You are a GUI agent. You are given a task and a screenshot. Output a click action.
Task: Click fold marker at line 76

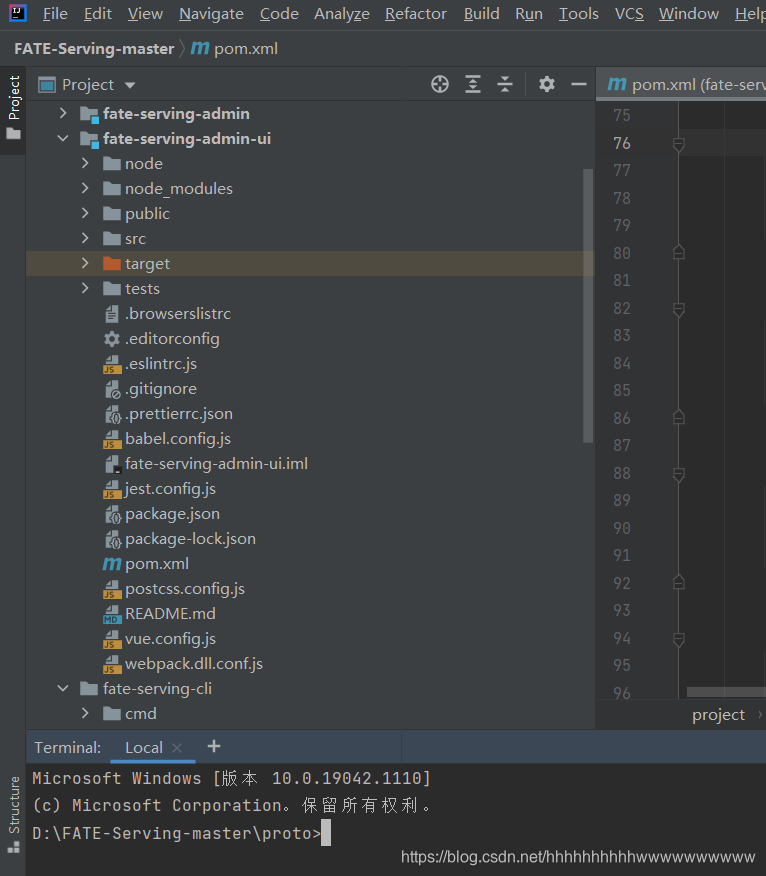click(679, 145)
